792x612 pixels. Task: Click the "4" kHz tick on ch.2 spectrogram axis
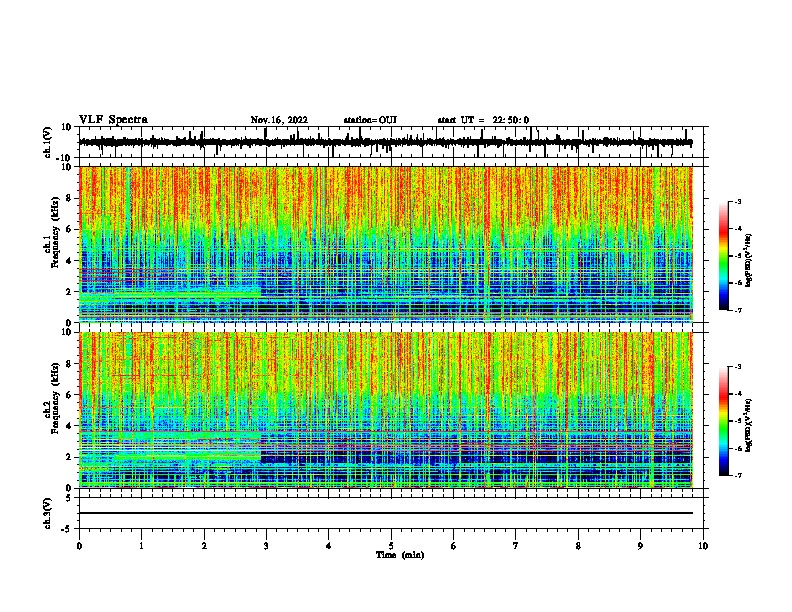[69, 426]
